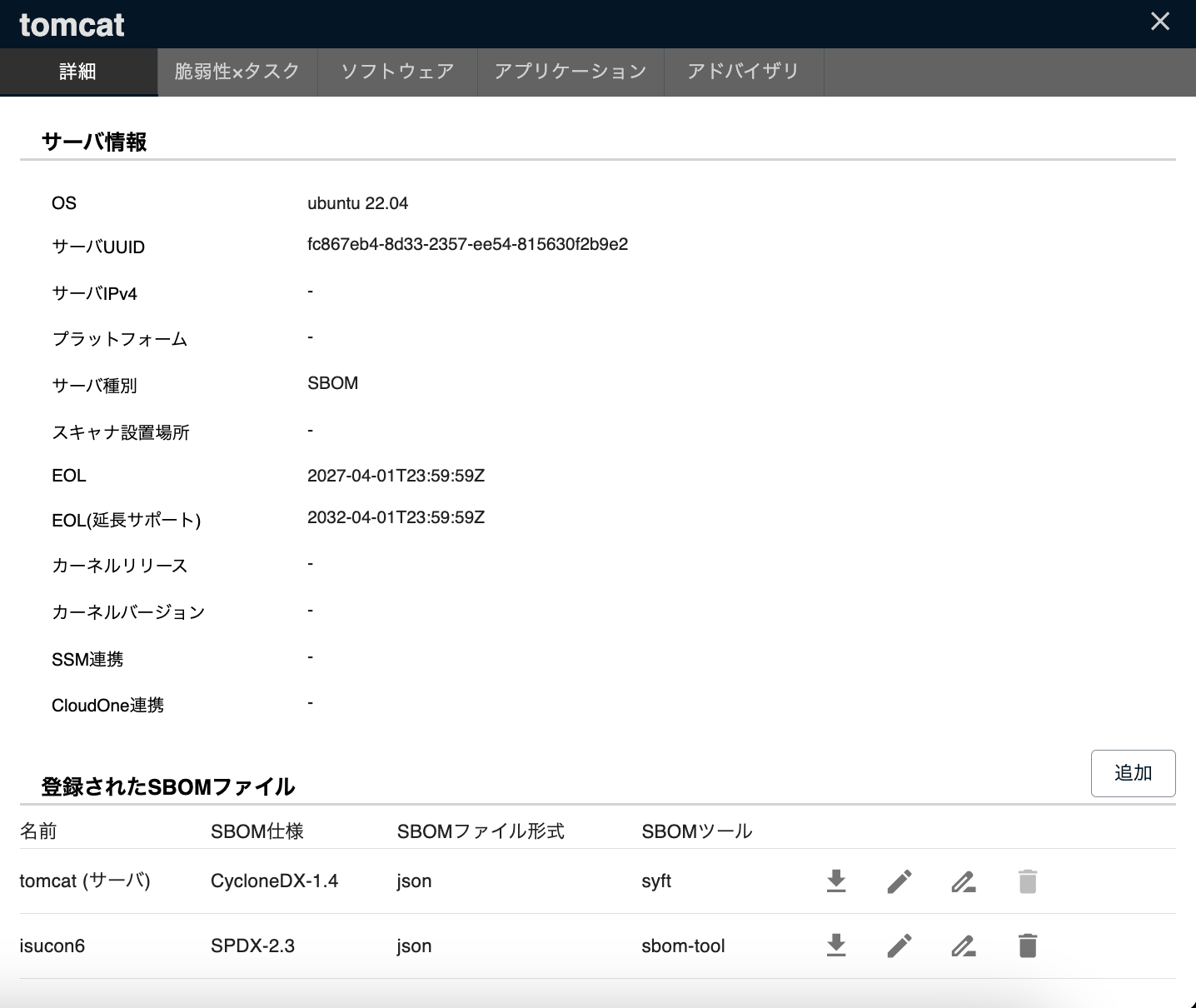This screenshot has width=1196, height=1008.
Task: Click the サーバUUID label
Action: coord(98,247)
